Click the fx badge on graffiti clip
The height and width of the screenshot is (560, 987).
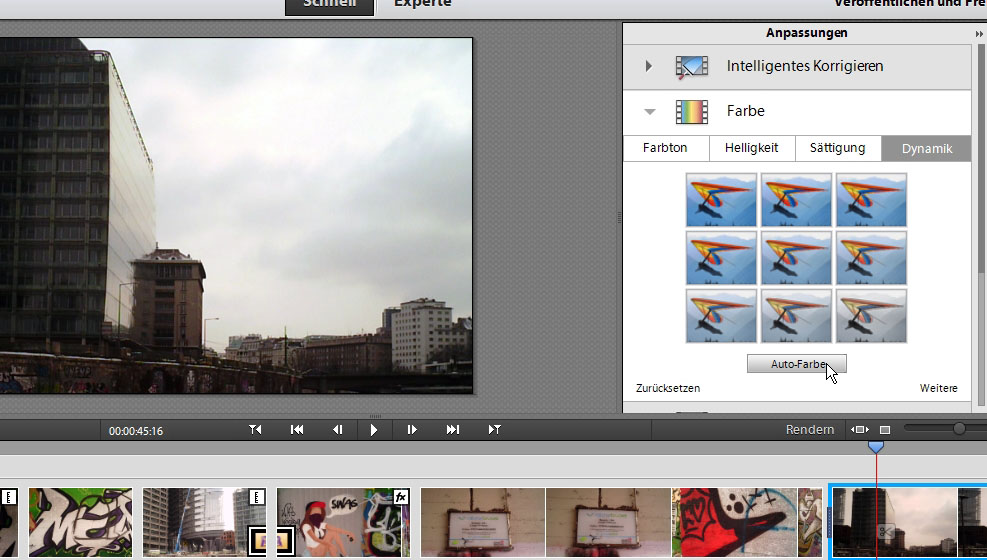[x=400, y=497]
